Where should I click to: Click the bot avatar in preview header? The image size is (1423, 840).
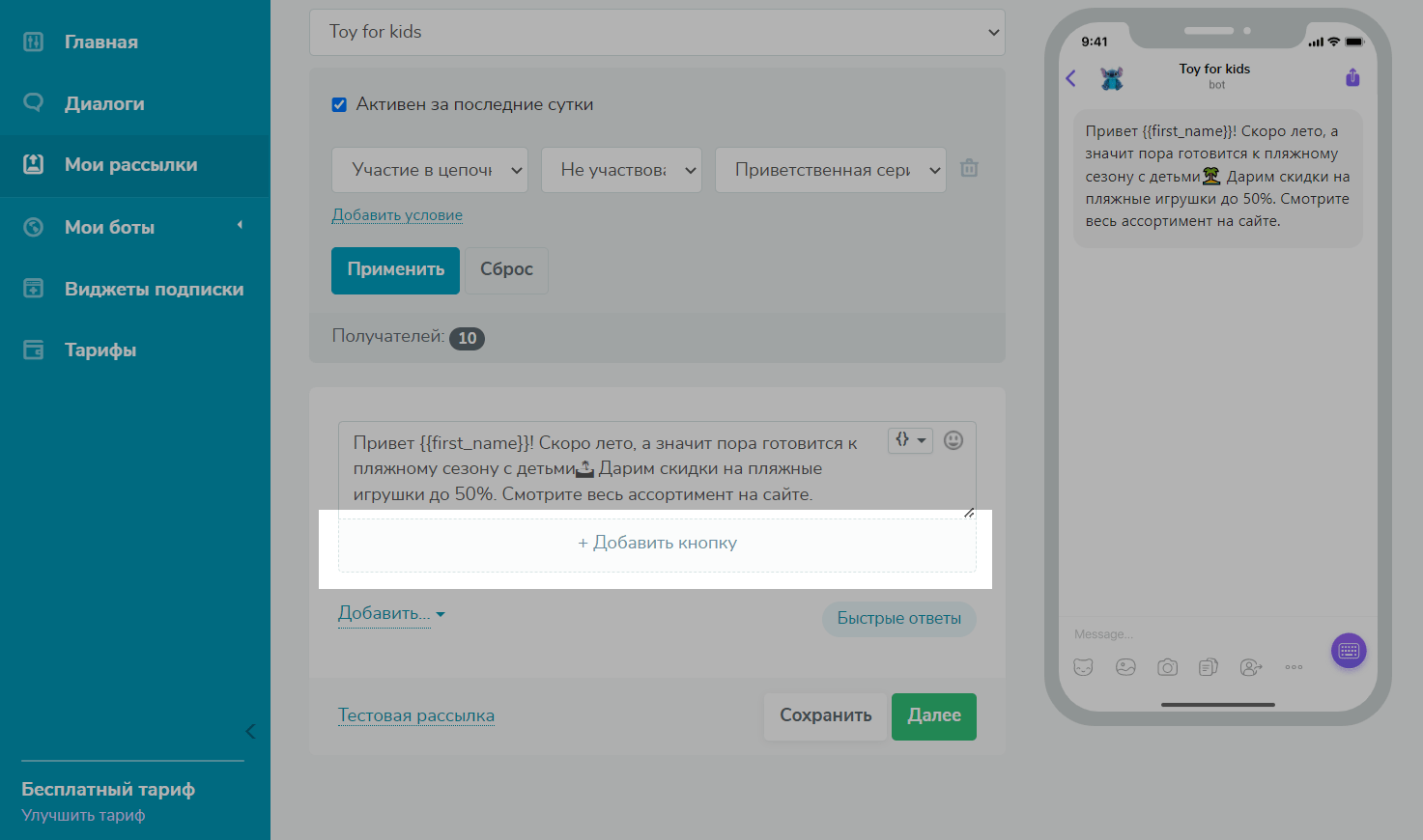pos(1112,78)
